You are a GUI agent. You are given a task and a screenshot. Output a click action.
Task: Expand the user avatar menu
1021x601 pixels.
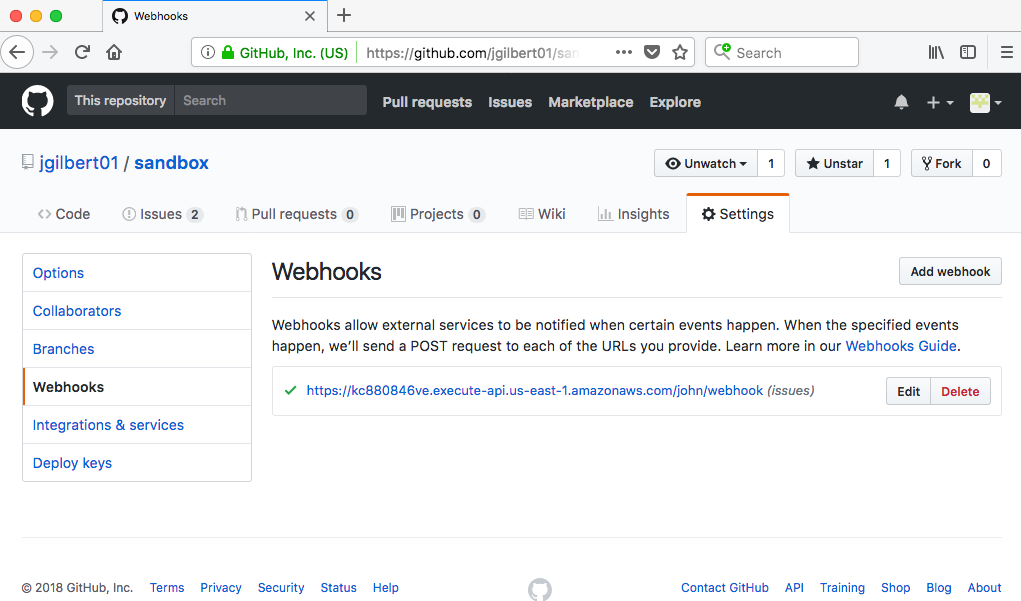(985, 102)
